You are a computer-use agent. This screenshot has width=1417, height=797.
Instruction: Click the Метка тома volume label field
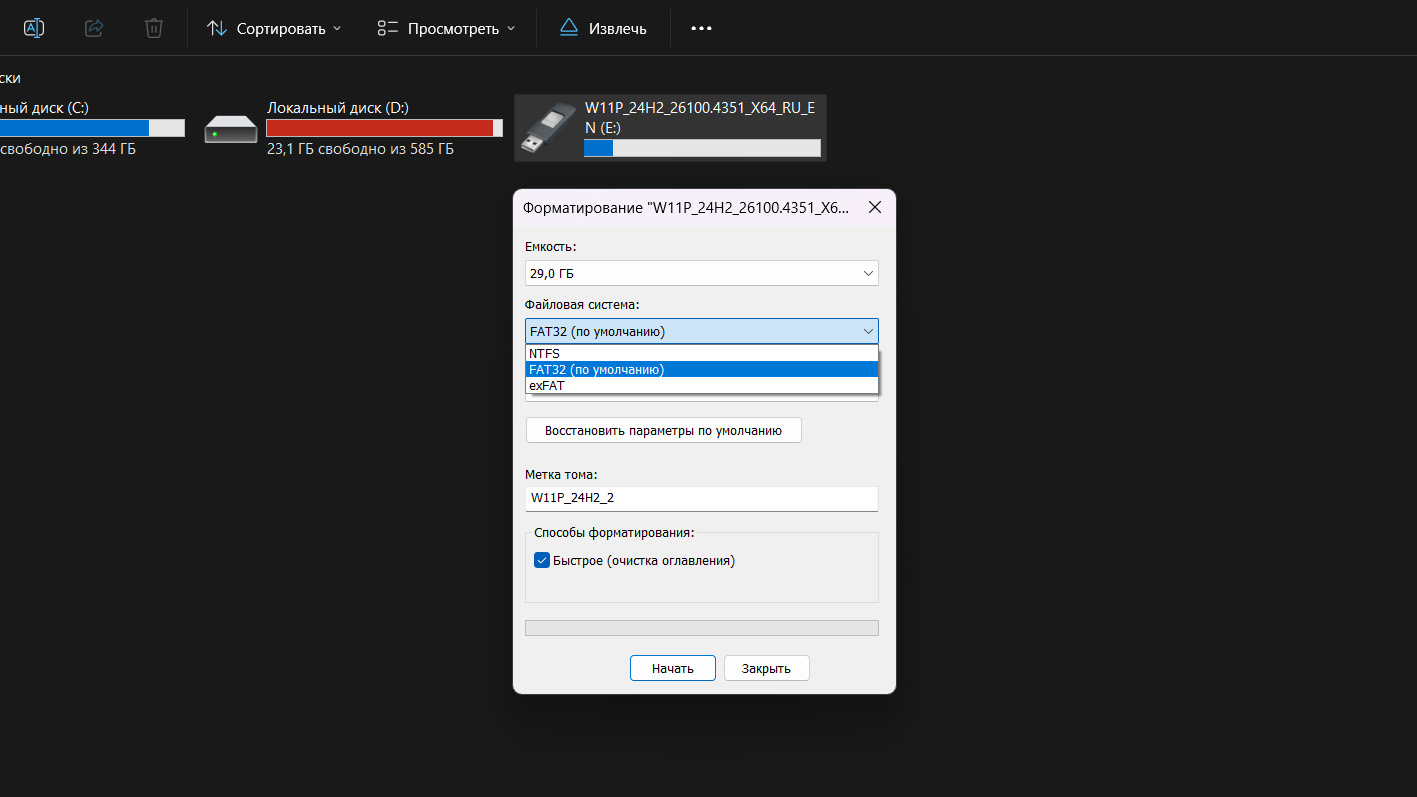point(701,498)
